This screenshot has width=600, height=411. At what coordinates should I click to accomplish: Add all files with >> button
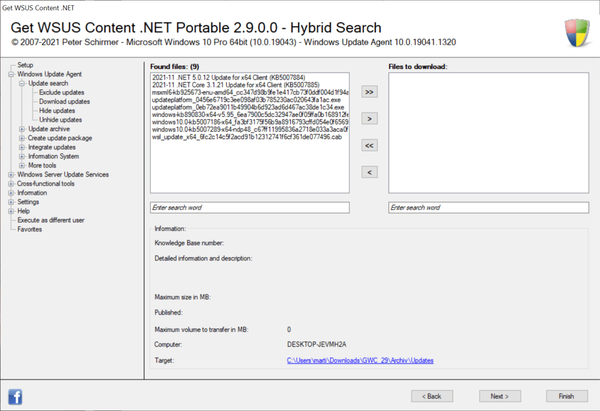(x=368, y=91)
